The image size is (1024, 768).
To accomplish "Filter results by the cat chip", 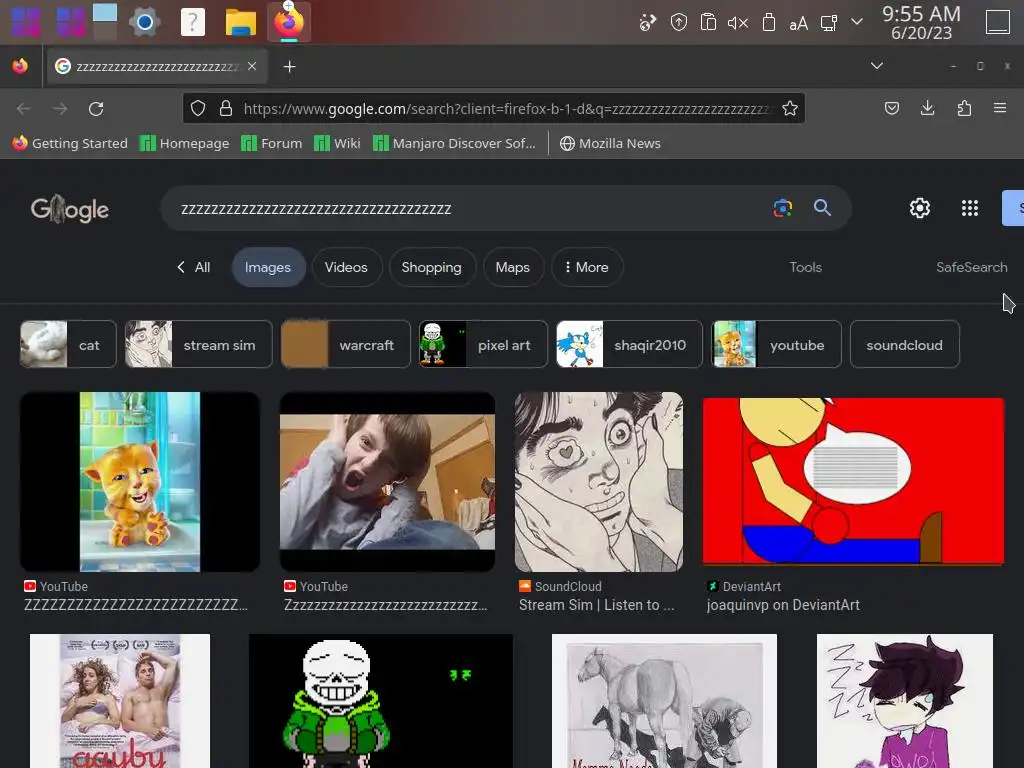I will point(68,344).
